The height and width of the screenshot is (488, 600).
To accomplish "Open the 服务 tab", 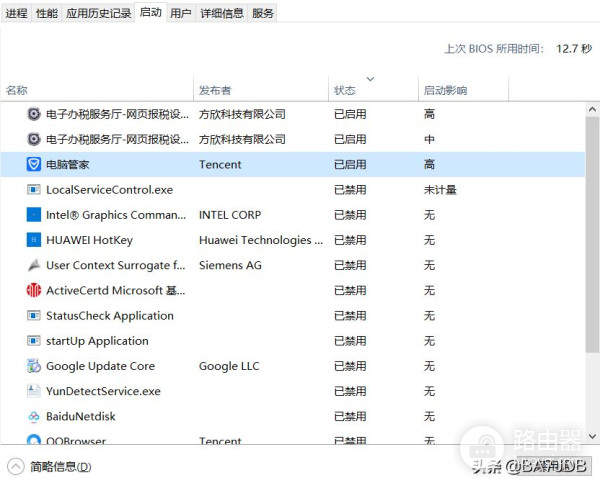I will (x=262, y=13).
